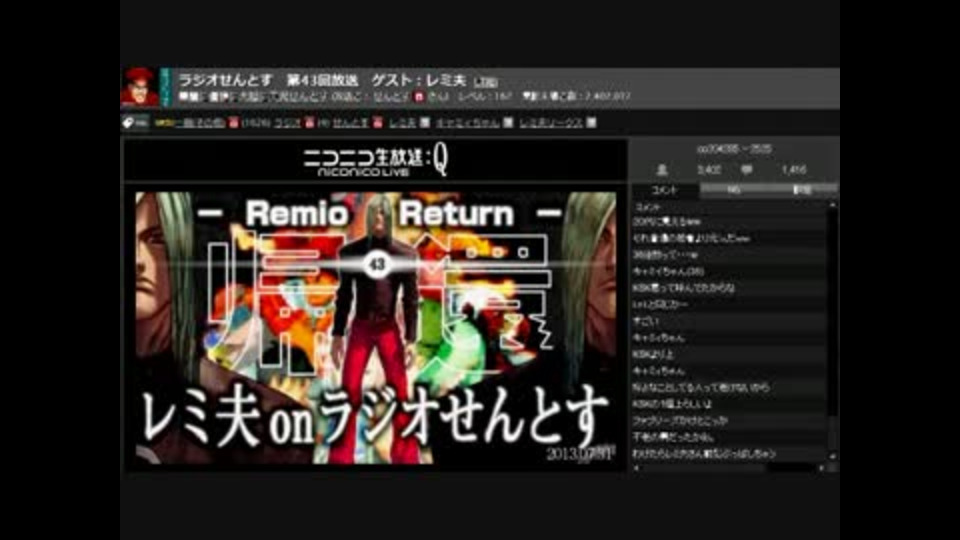Image resolution: width=960 pixels, height=540 pixels.
Task: Click the red N icon beside community name
Action: pos(419,97)
